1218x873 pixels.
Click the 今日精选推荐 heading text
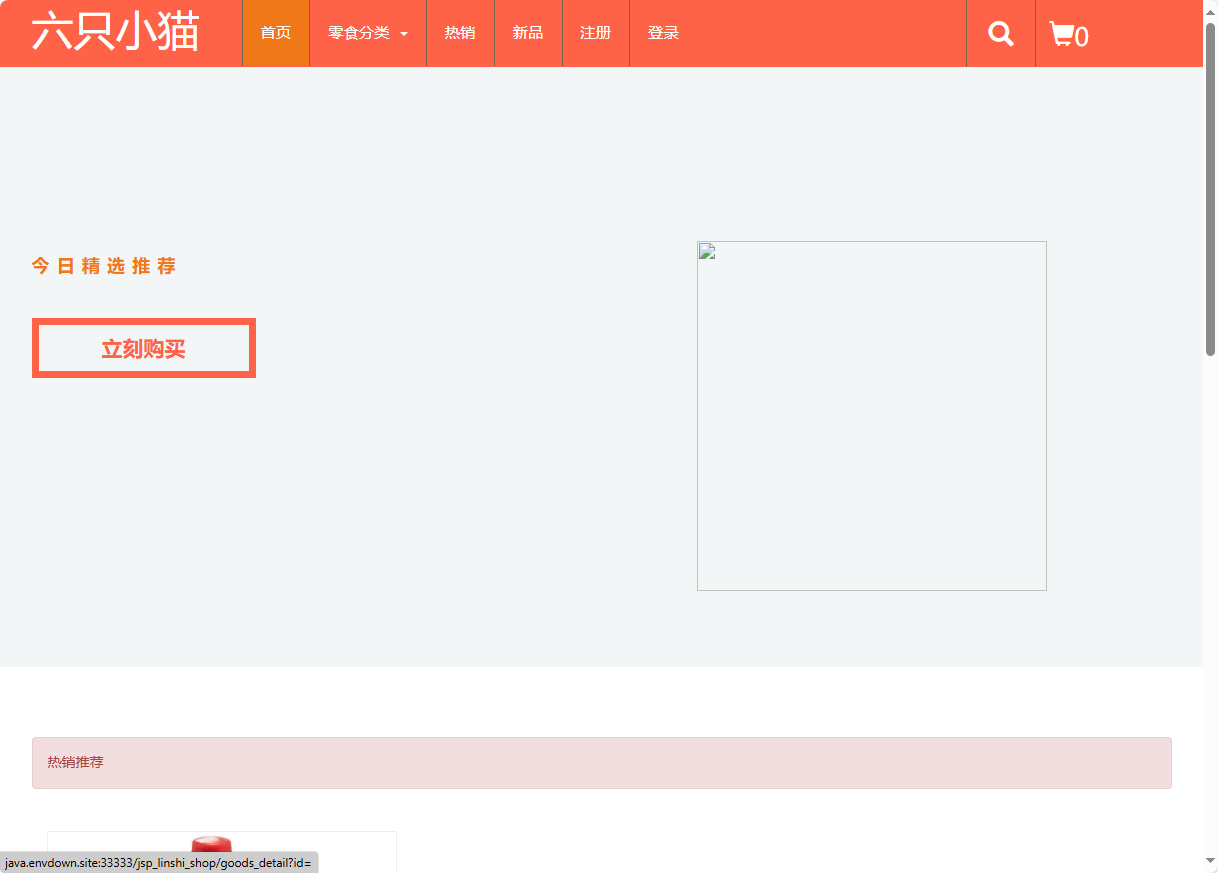(x=104, y=266)
